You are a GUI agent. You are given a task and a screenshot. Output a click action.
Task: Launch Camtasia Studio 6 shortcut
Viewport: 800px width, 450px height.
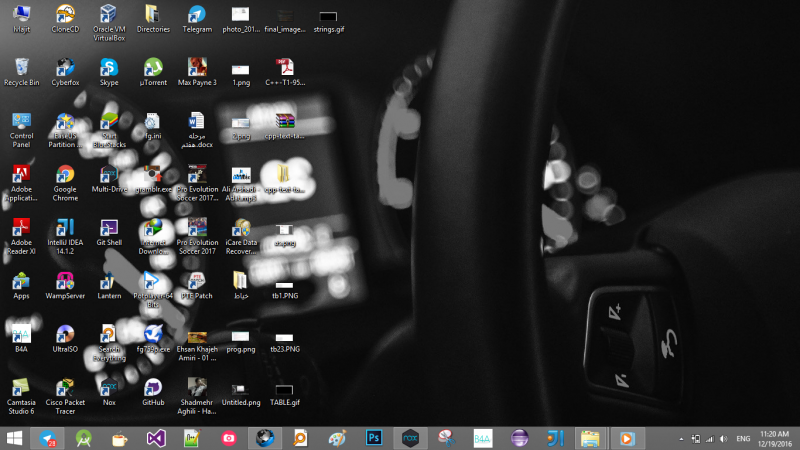pos(21,397)
